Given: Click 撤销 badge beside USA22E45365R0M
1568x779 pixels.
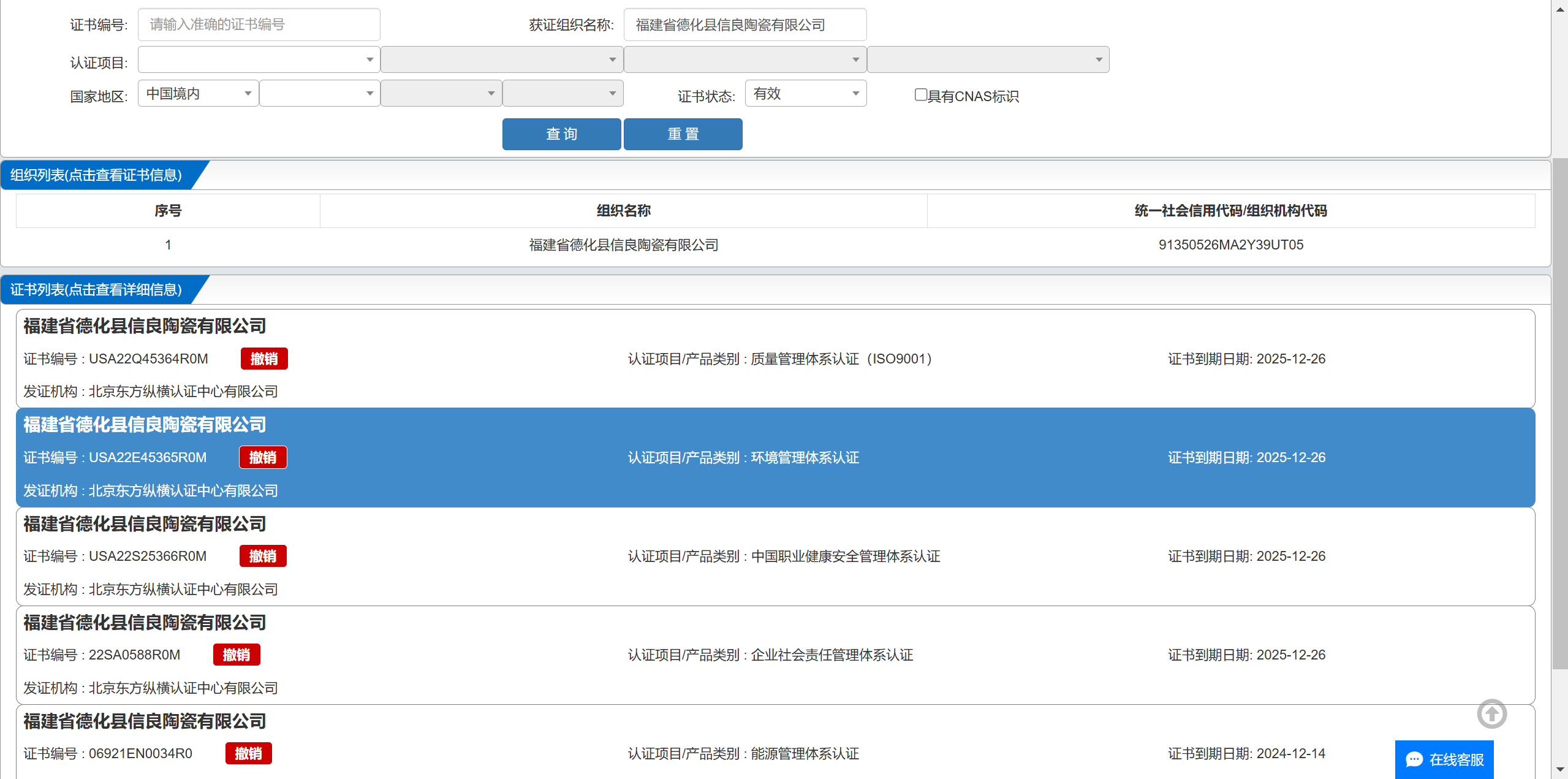Looking at the screenshot, I should 263,457.
